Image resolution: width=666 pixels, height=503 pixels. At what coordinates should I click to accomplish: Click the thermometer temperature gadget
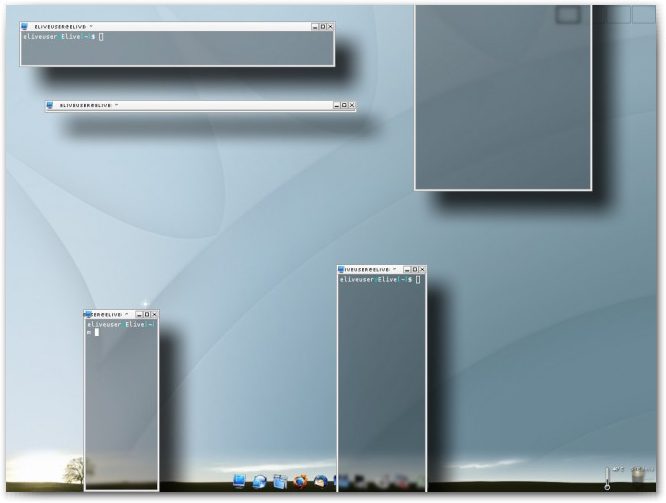[606, 478]
